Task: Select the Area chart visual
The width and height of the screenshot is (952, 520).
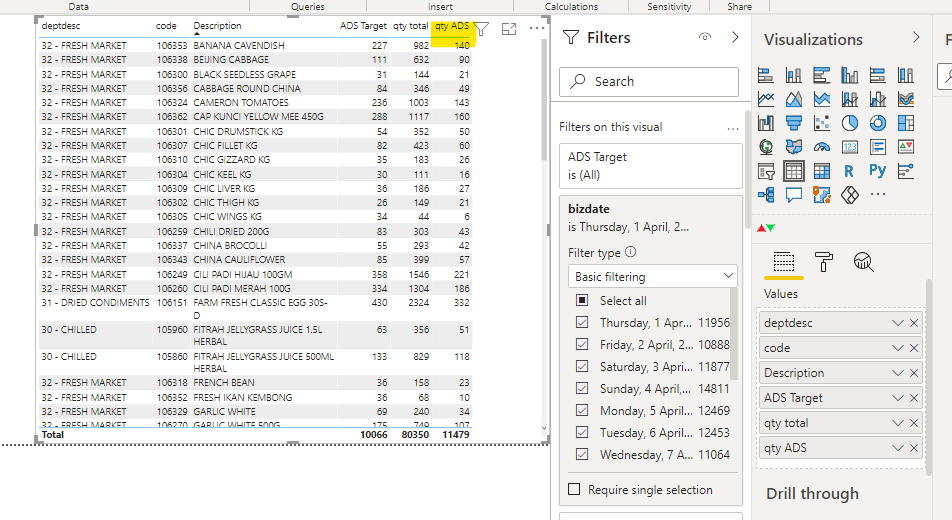Action: 794,99
